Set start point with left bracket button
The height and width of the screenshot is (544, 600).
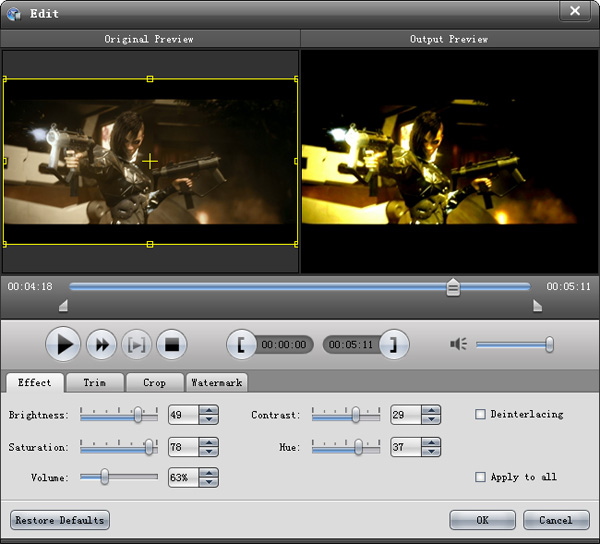point(241,344)
